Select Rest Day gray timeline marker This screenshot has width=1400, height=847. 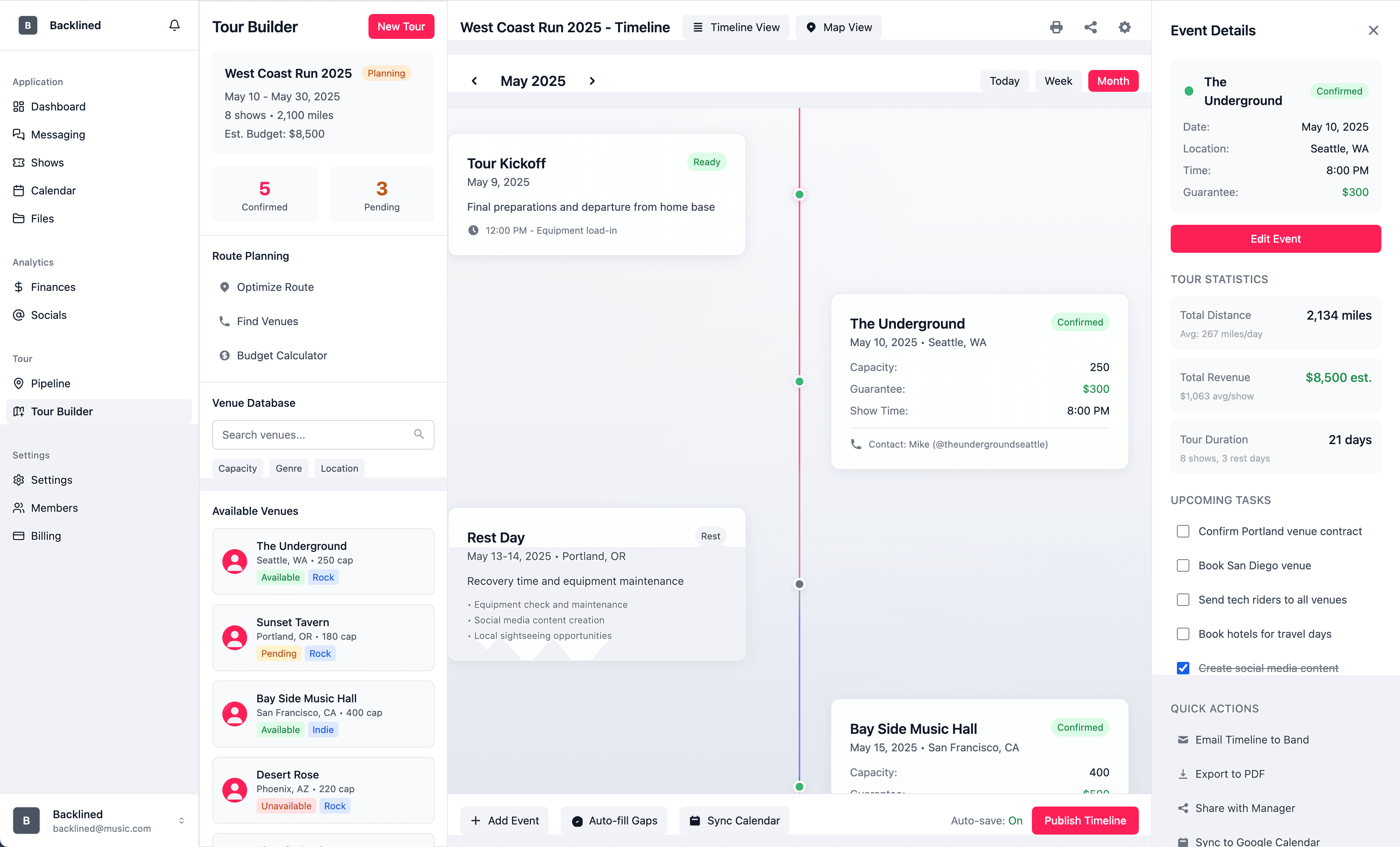coord(799,584)
